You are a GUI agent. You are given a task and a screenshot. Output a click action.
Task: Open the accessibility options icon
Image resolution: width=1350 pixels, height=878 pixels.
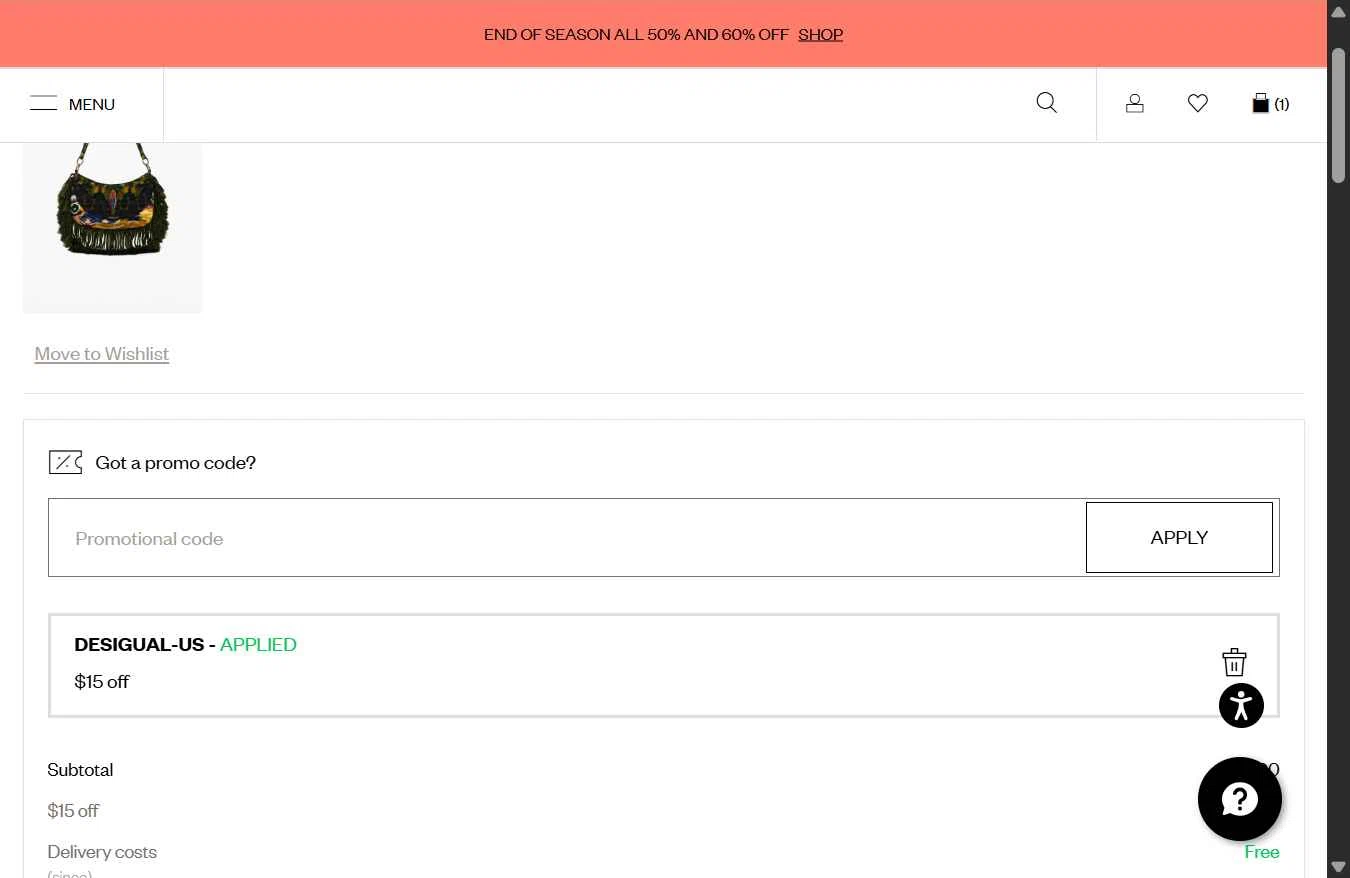[x=1241, y=706]
